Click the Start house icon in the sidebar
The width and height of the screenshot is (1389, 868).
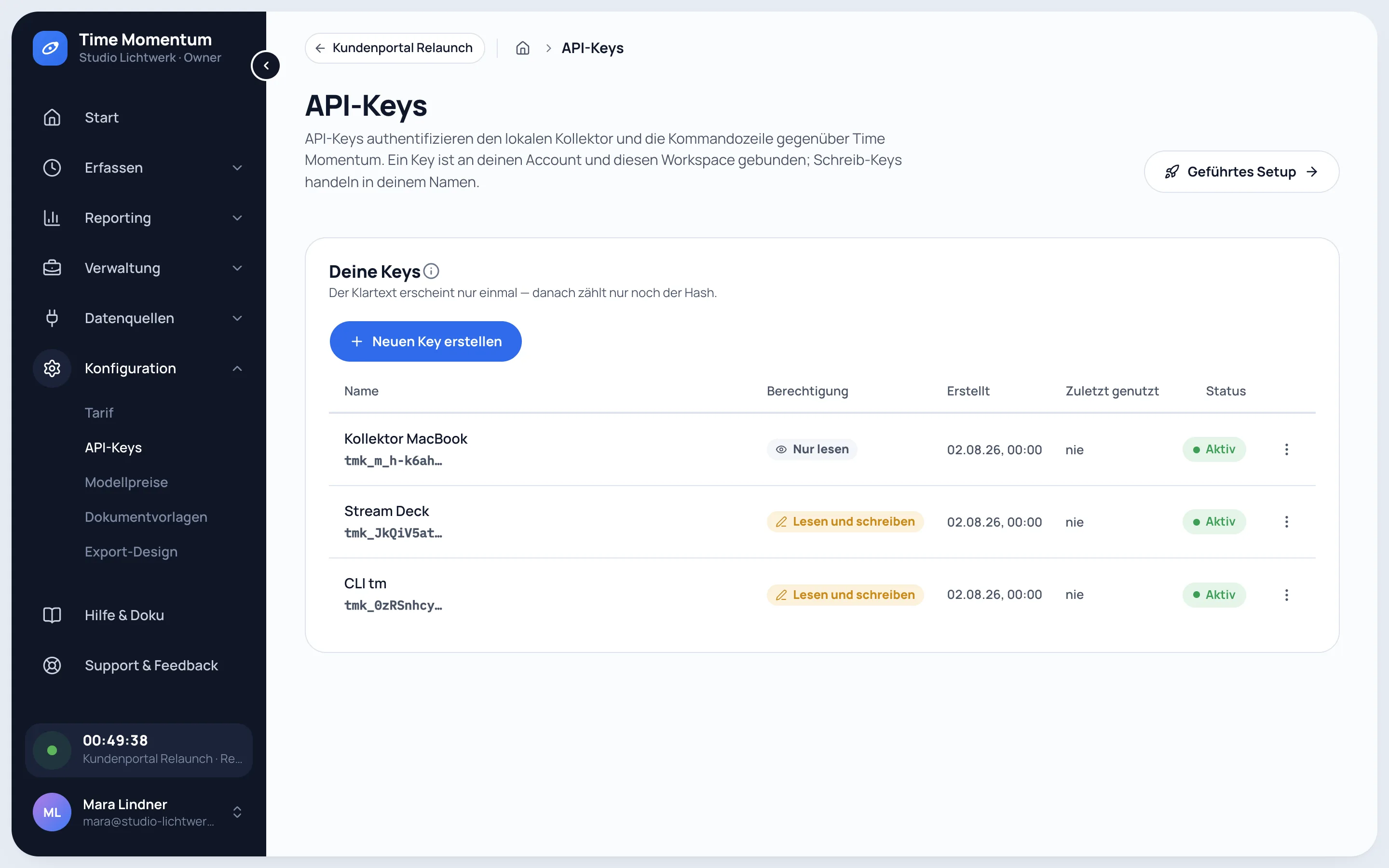click(x=52, y=118)
